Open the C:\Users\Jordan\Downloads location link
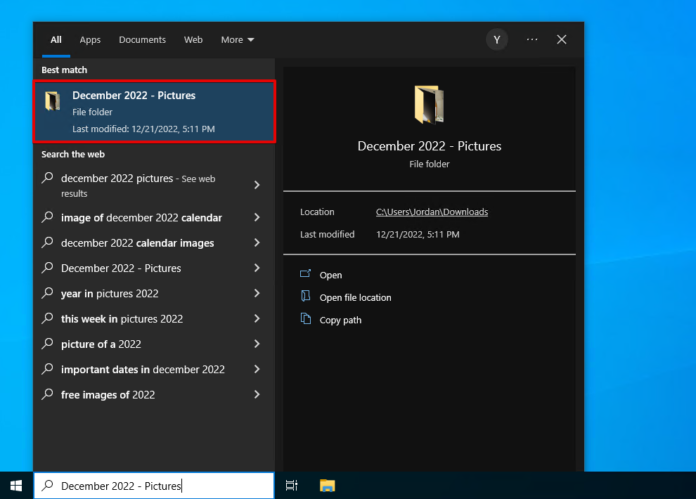Screen dimensions: 696x499 click(x=431, y=212)
